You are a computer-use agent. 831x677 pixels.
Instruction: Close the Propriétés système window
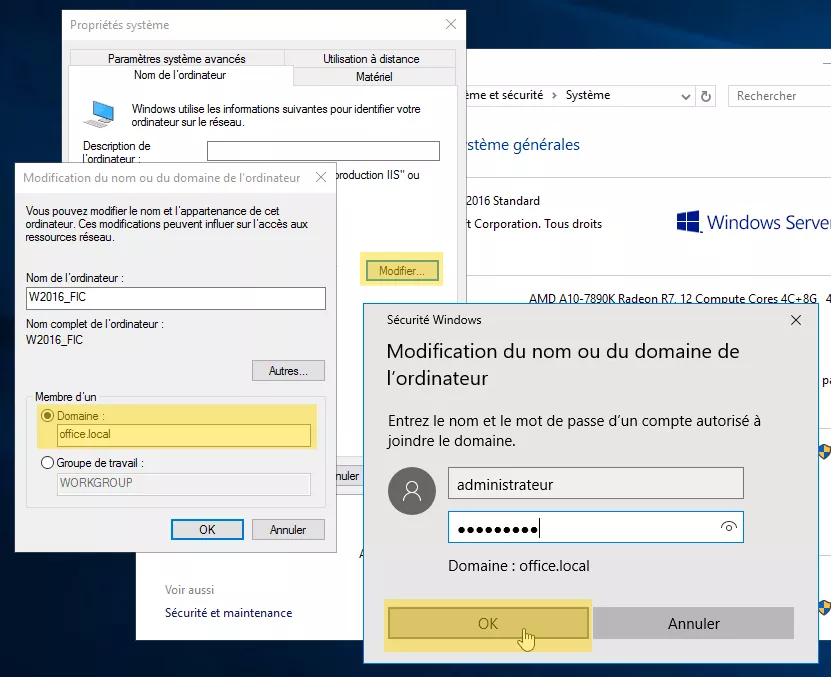click(x=450, y=24)
